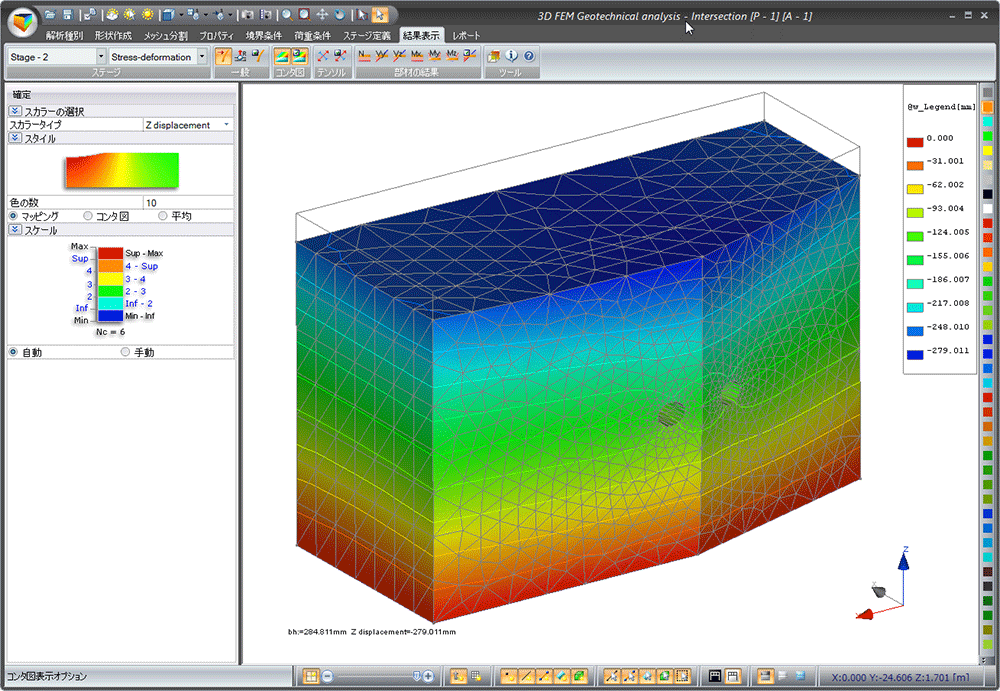The image size is (1000, 691).
Task: Click the info icon in ツール group
Action: coord(512,56)
